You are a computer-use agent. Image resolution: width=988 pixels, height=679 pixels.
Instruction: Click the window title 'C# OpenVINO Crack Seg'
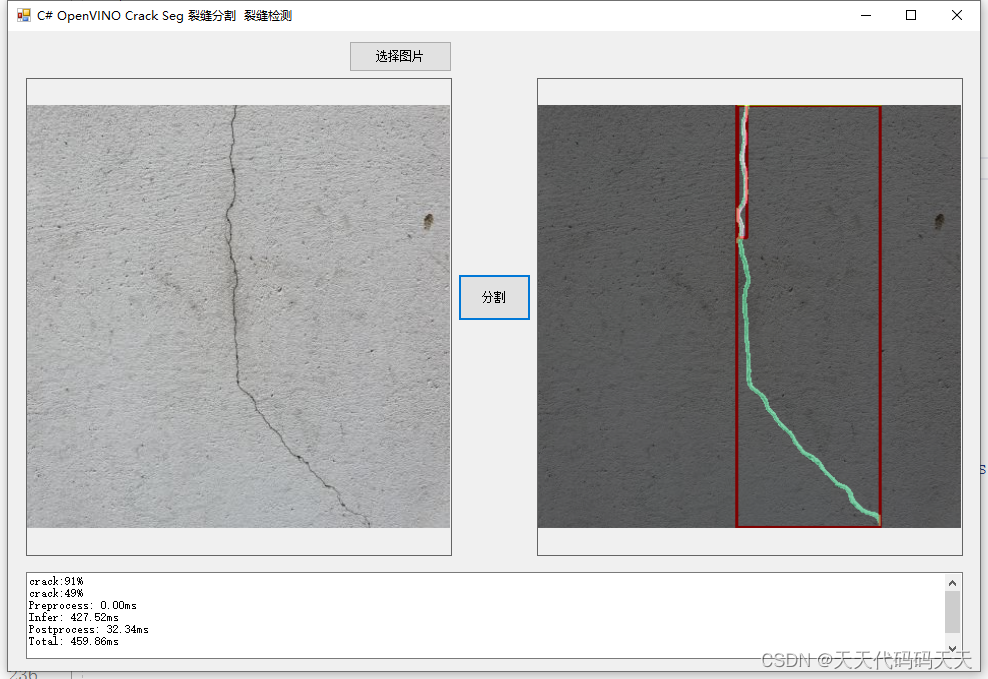[110, 16]
